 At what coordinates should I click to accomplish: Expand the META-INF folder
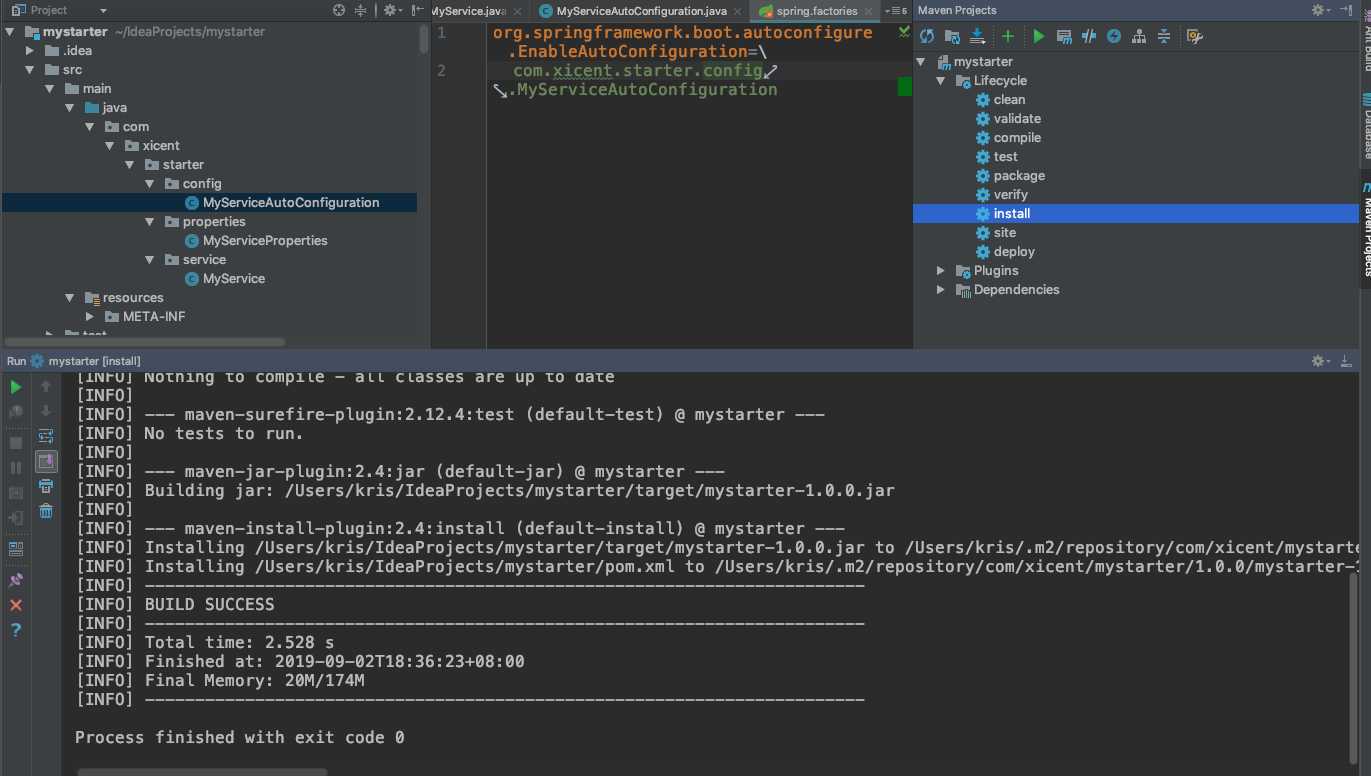pos(90,317)
